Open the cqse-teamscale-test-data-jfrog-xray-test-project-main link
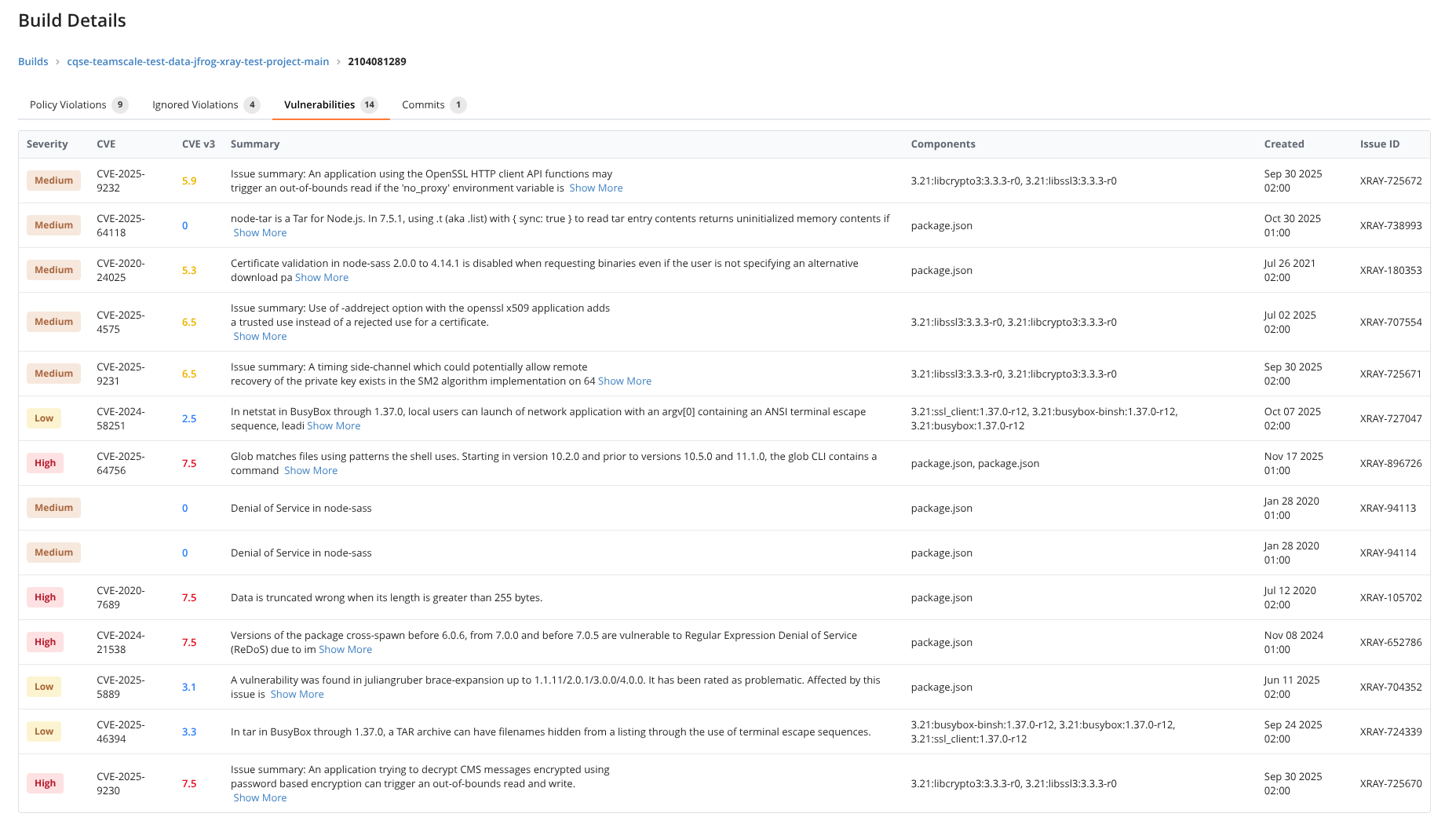1456x828 pixels. pos(198,61)
